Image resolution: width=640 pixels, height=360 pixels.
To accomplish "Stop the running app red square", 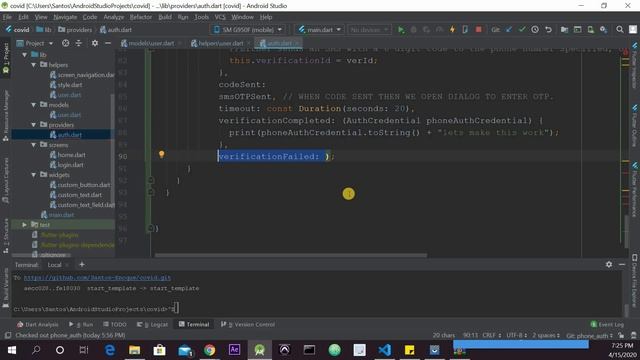I will [x=478, y=30].
